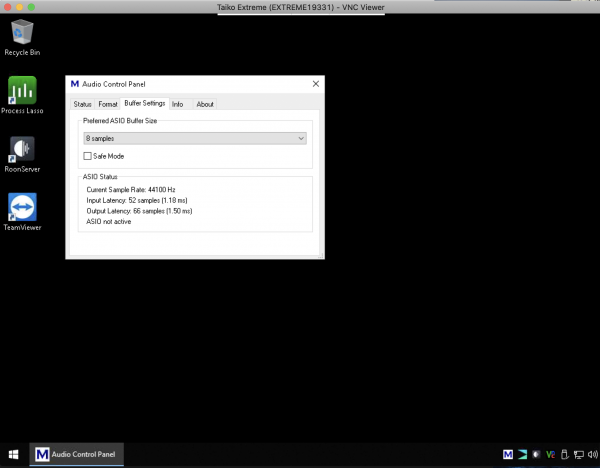Screen dimensions: 600x468
Task: Enable the Safe Mode checkbox
Action: 87,156
